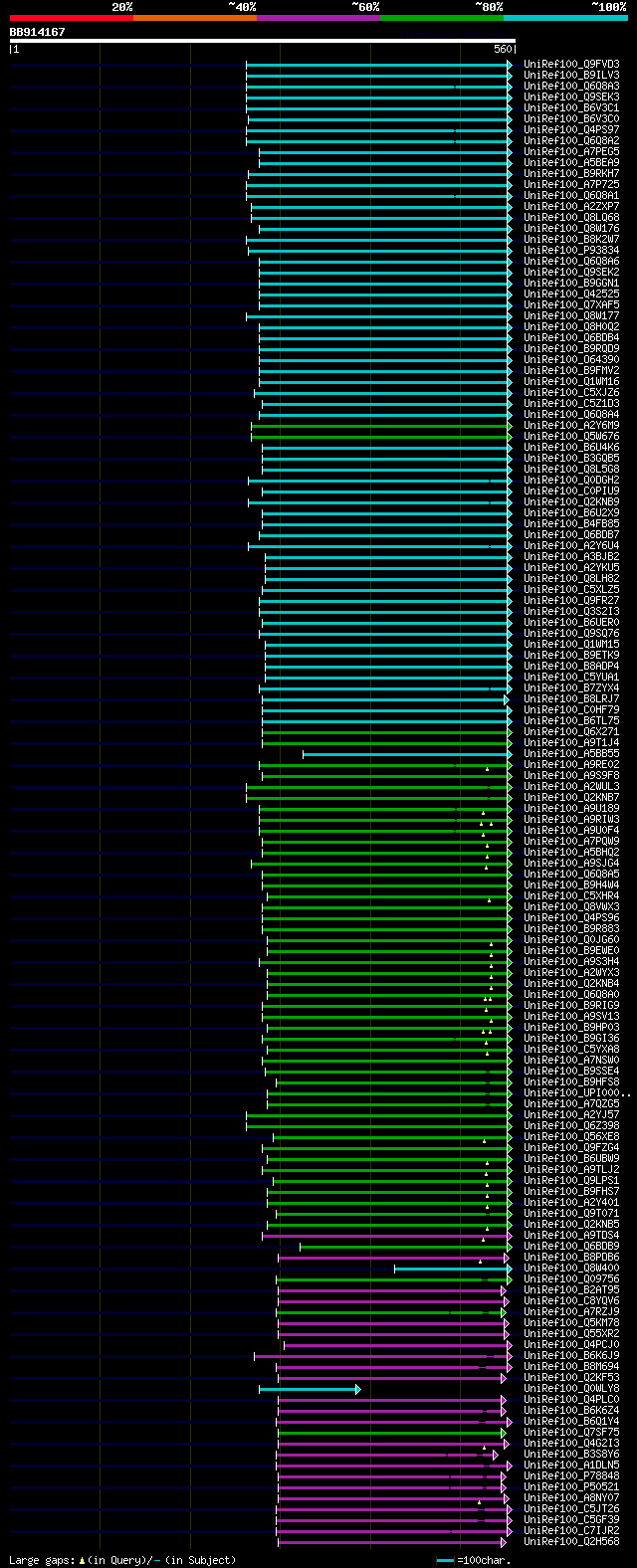Click the short cyan bar for Q0WLY8
Screen dimensions: 637x1568
(x=310, y=1389)
